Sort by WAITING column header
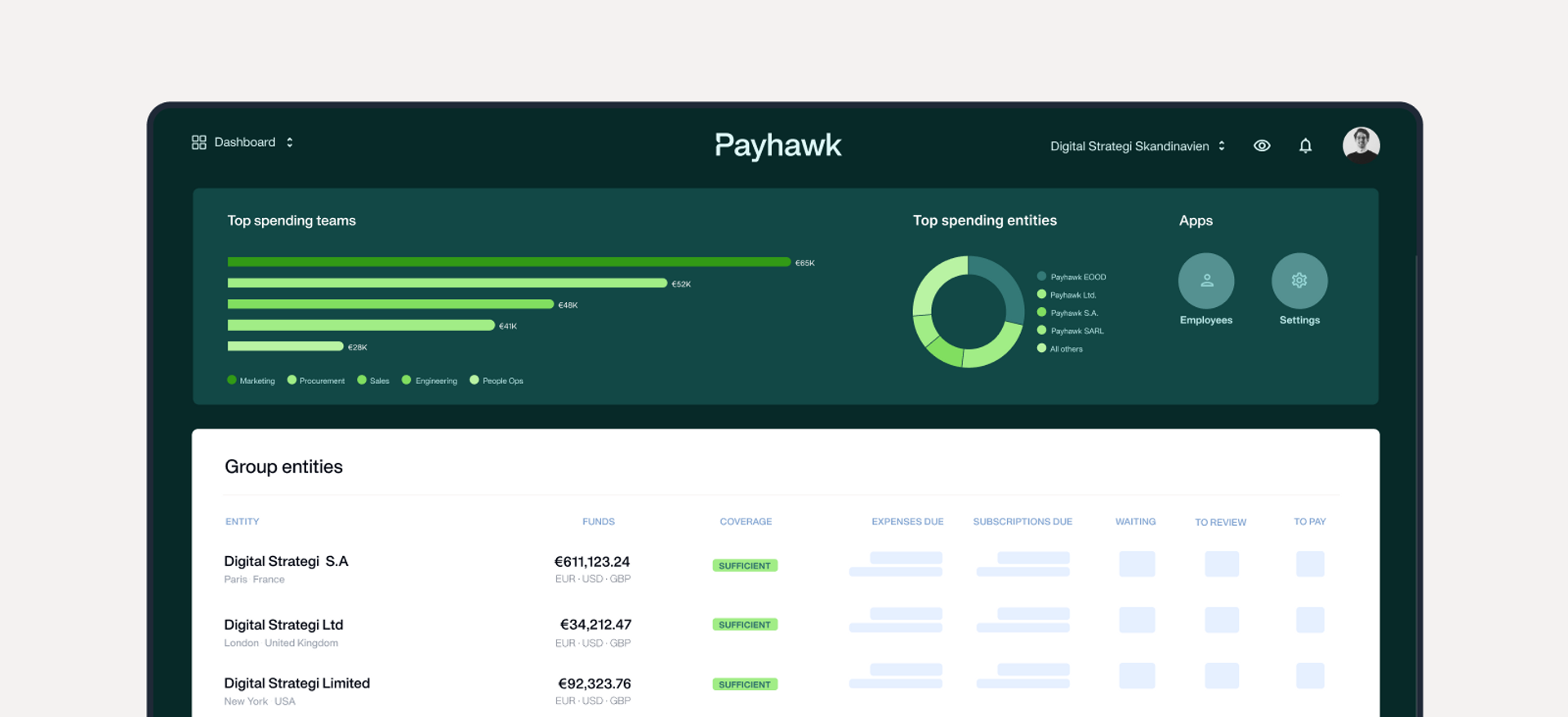The width and height of the screenshot is (1568, 717). (x=1135, y=522)
